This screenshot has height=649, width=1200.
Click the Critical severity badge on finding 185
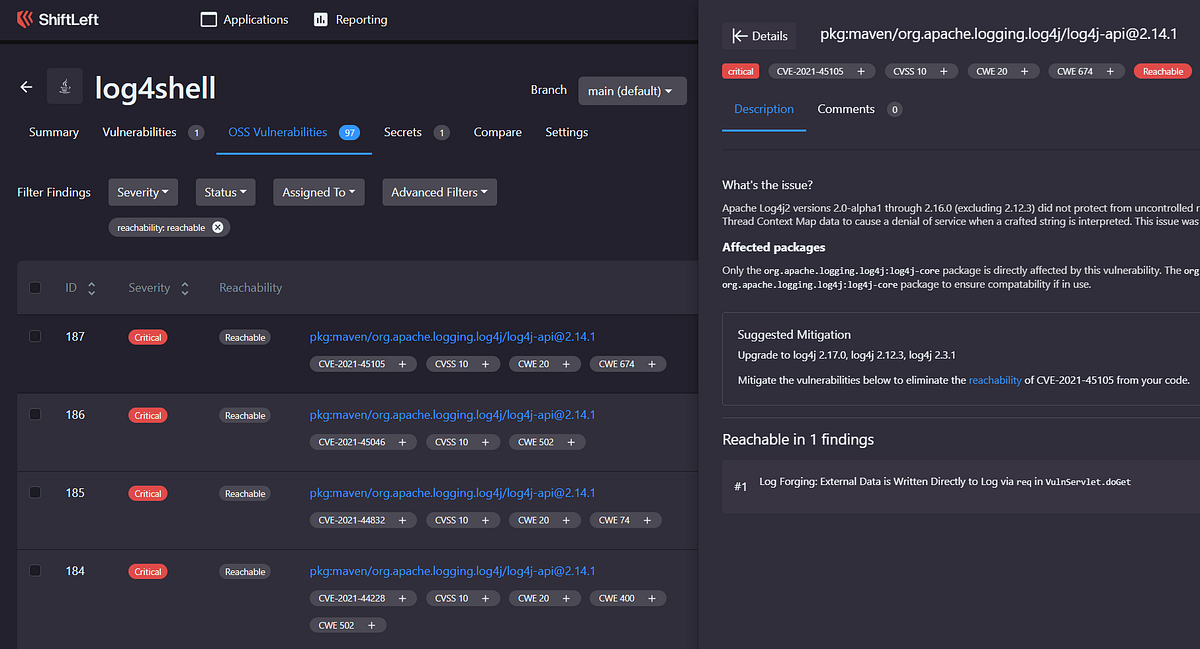147,493
